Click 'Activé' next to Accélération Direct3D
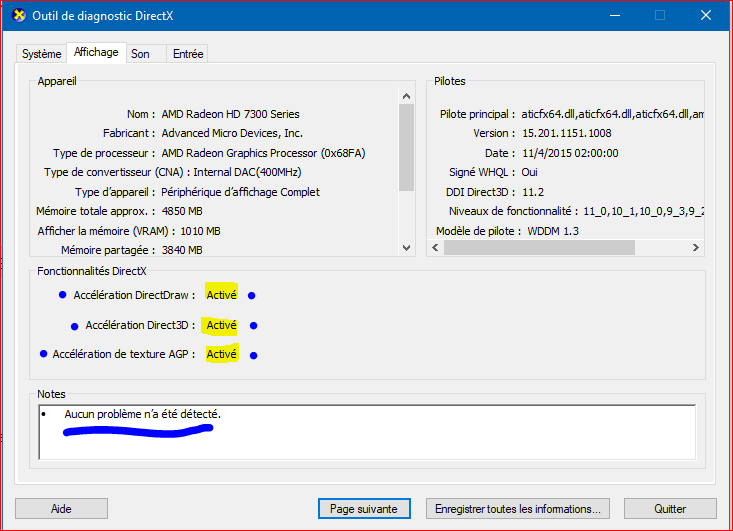This screenshot has height=531, width=733. click(222, 325)
